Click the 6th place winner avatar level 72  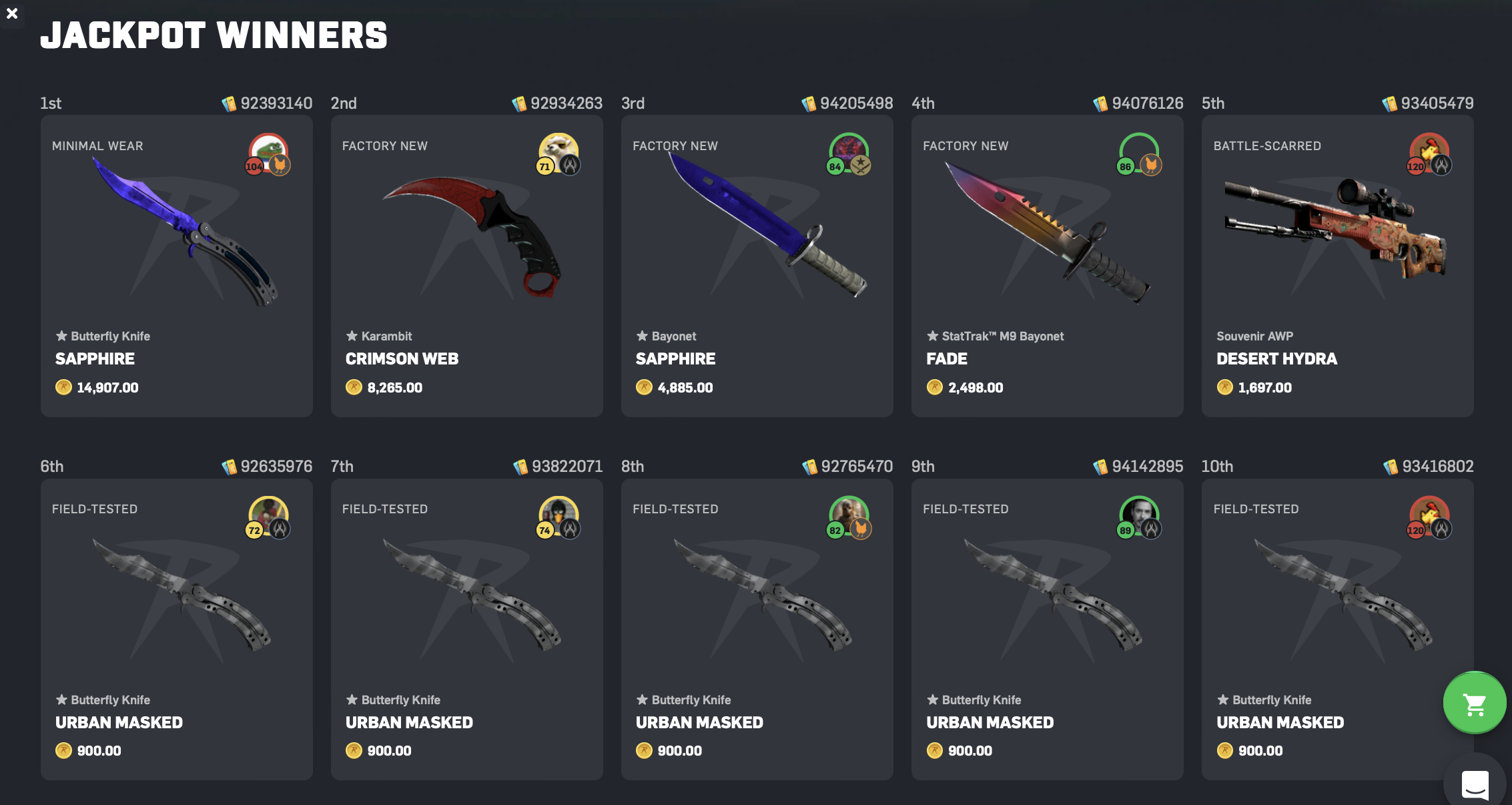pyautogui.click(x=268, y=517)
